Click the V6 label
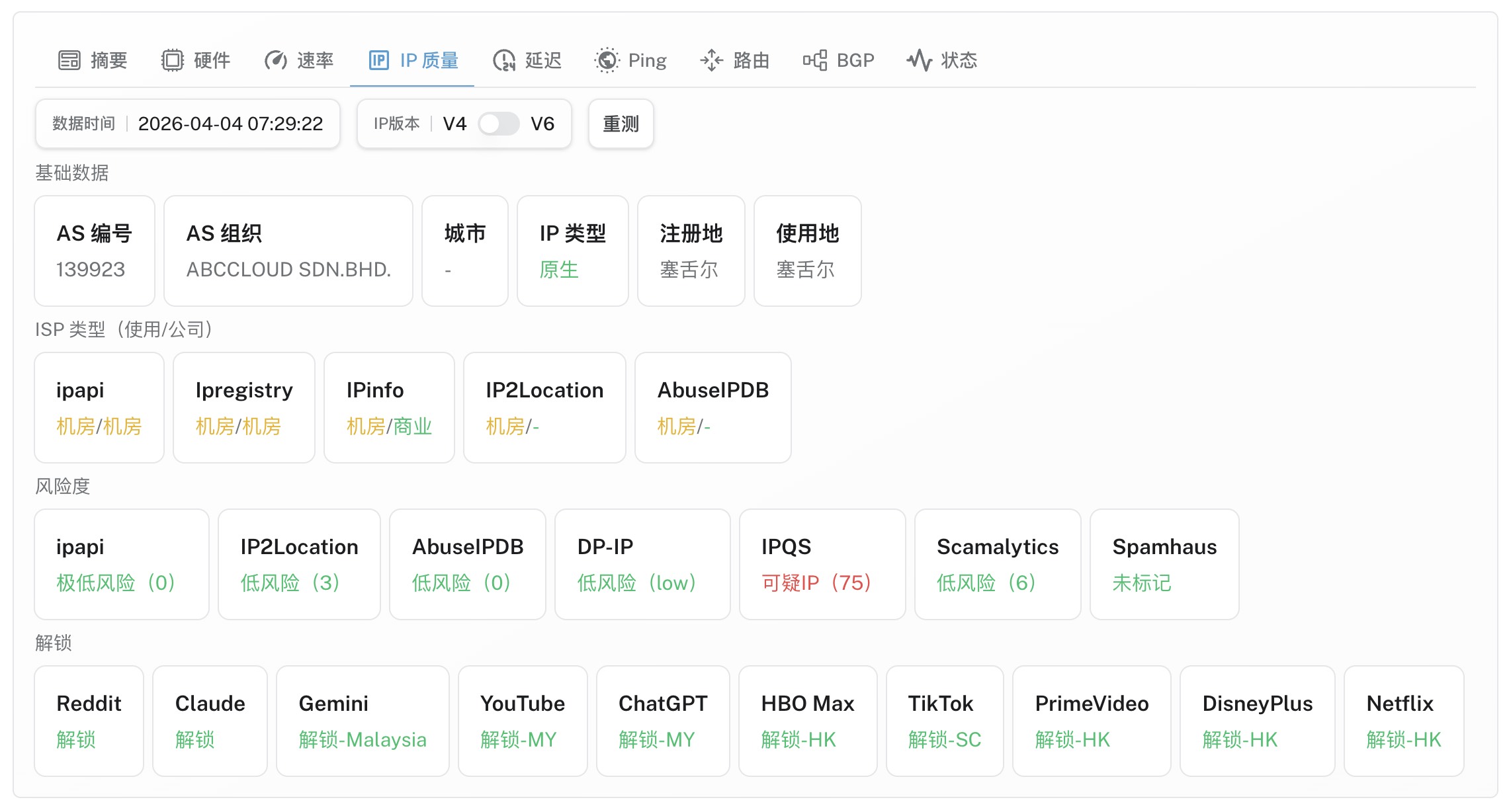 pos(542,124)
